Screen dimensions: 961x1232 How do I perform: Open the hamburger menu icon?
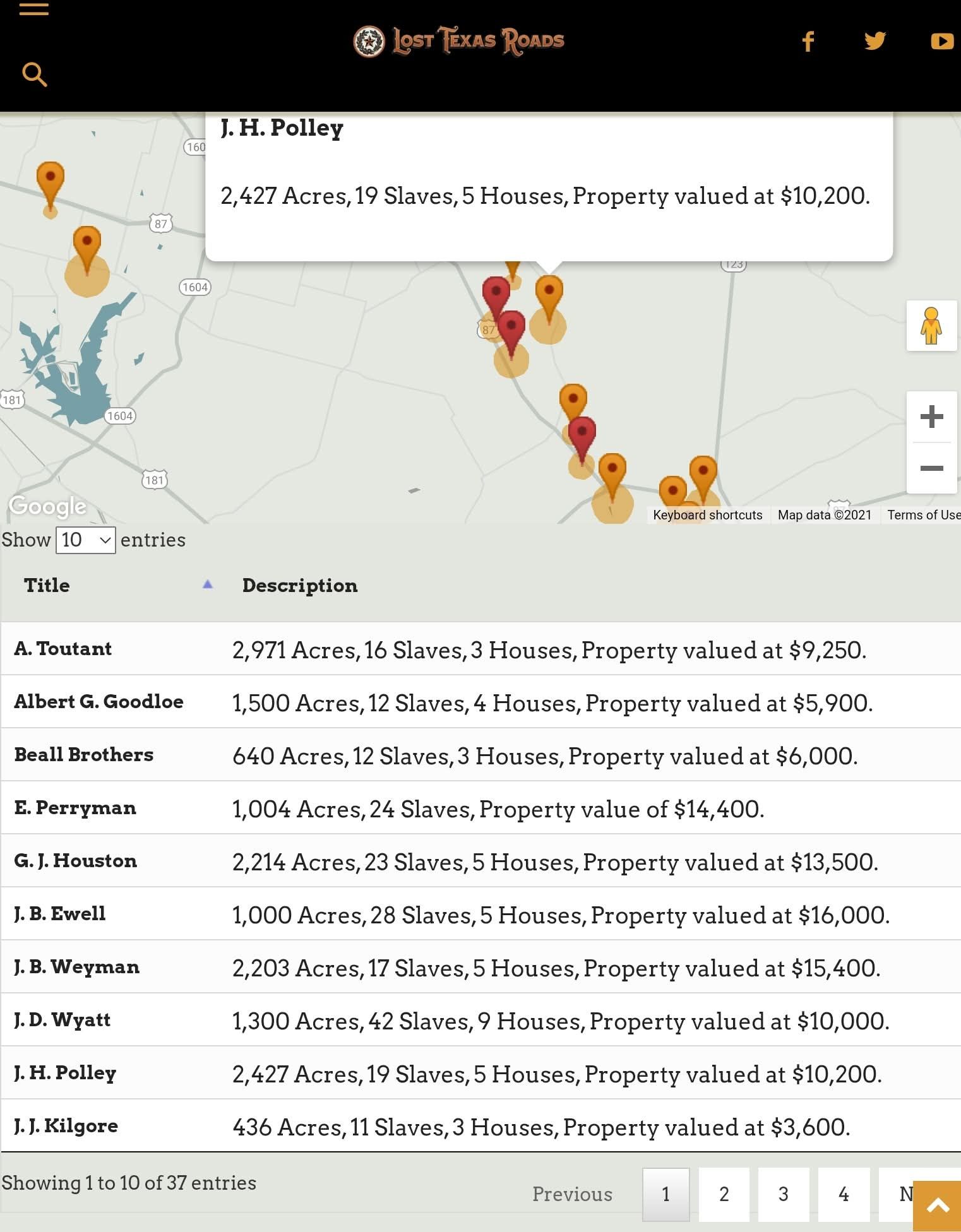tap(34, 9)
